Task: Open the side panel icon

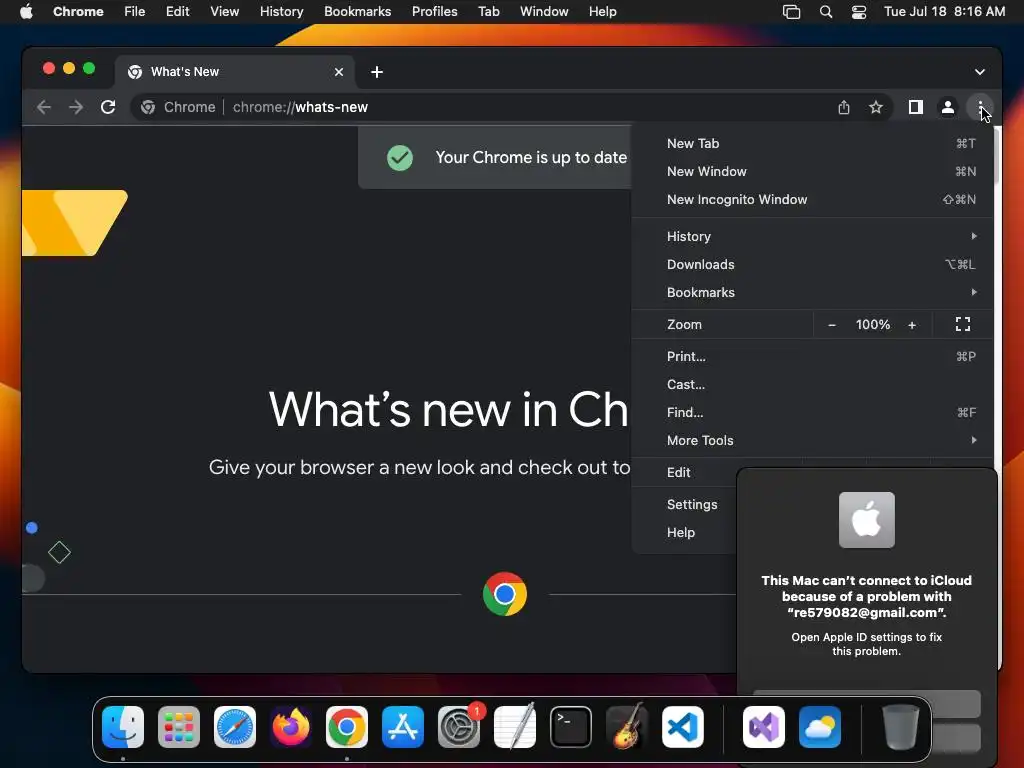Action: [x=916, y=107]
